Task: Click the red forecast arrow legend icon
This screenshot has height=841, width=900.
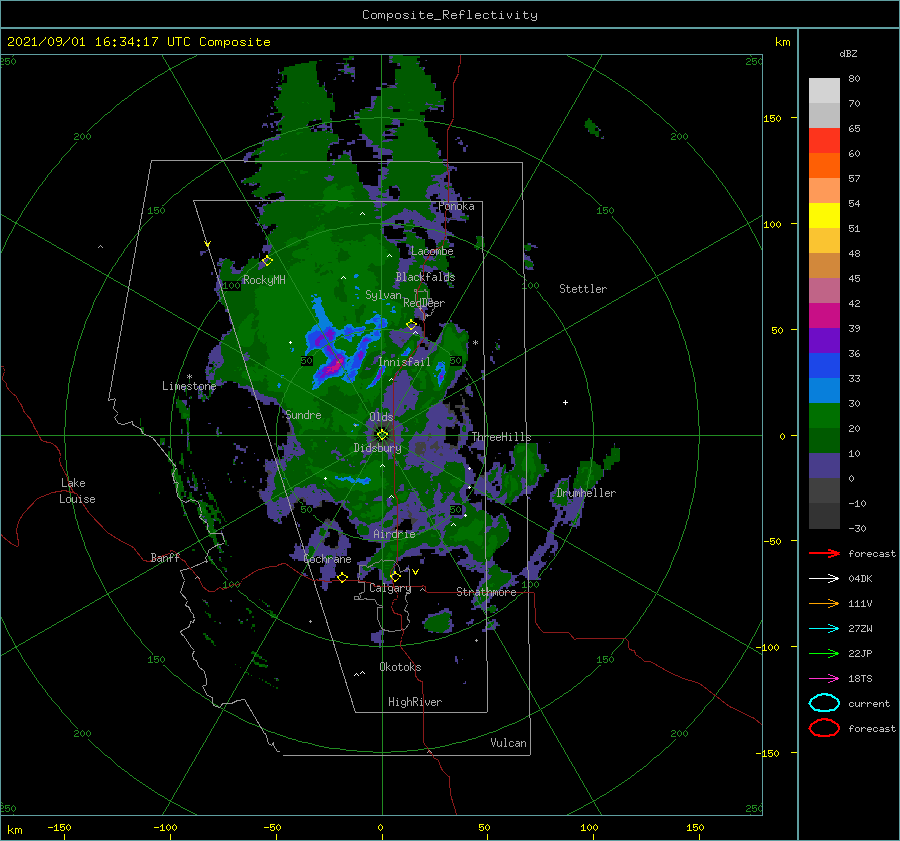Action: tap(824, 553)
